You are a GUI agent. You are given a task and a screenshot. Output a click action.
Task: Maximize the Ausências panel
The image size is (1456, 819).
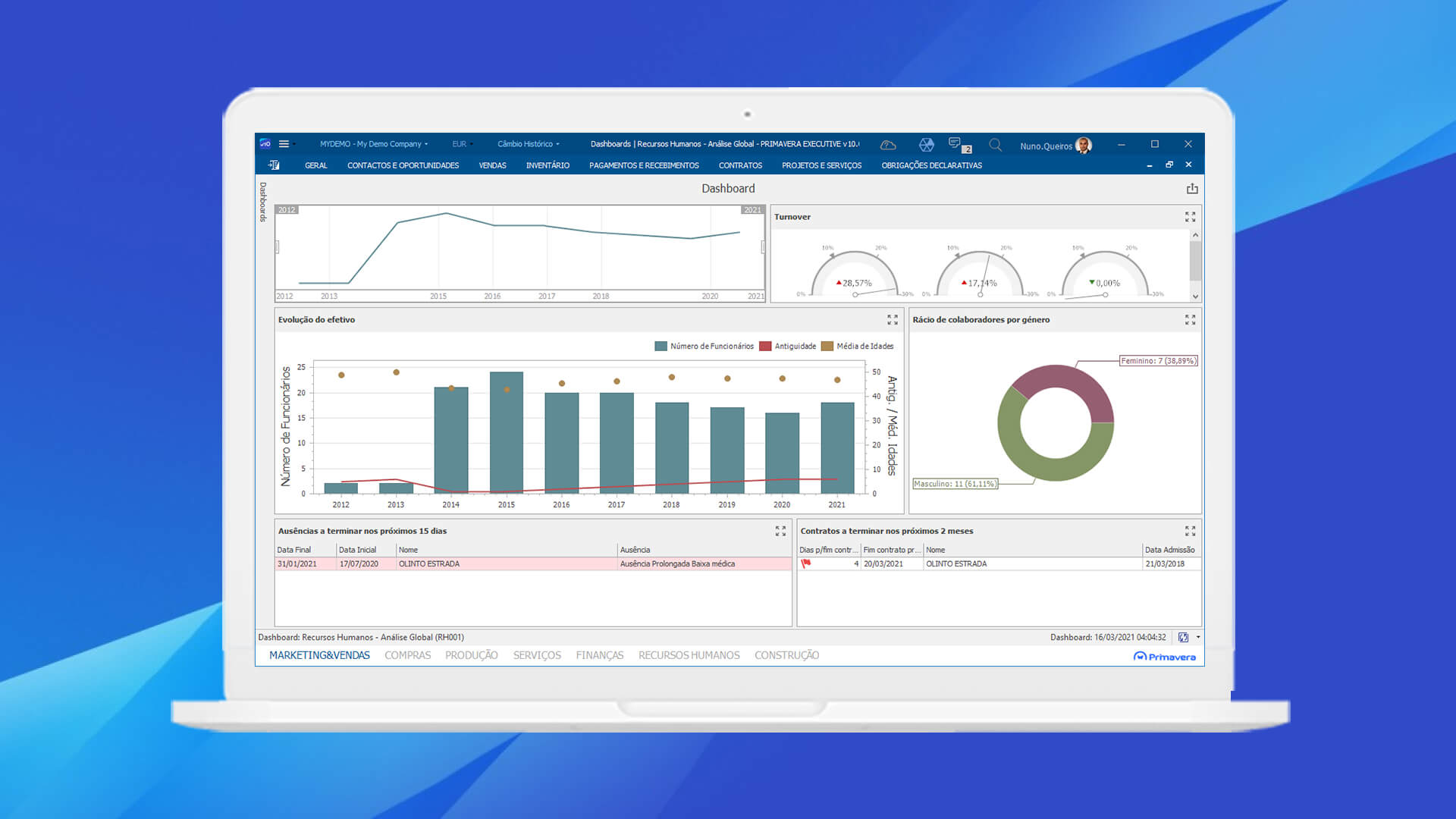click(780, 532)
